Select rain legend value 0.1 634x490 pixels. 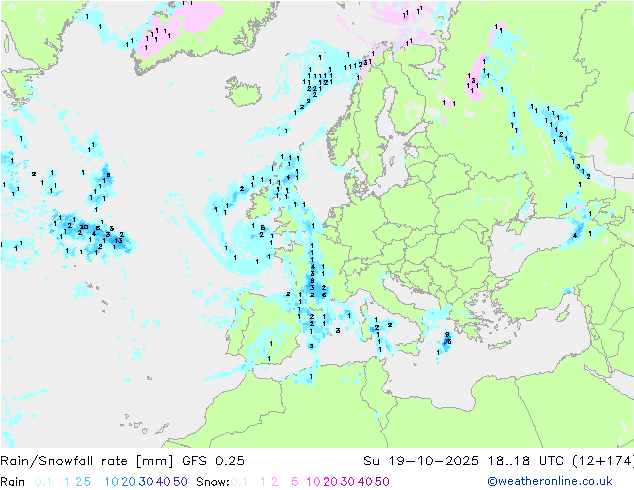43,482
